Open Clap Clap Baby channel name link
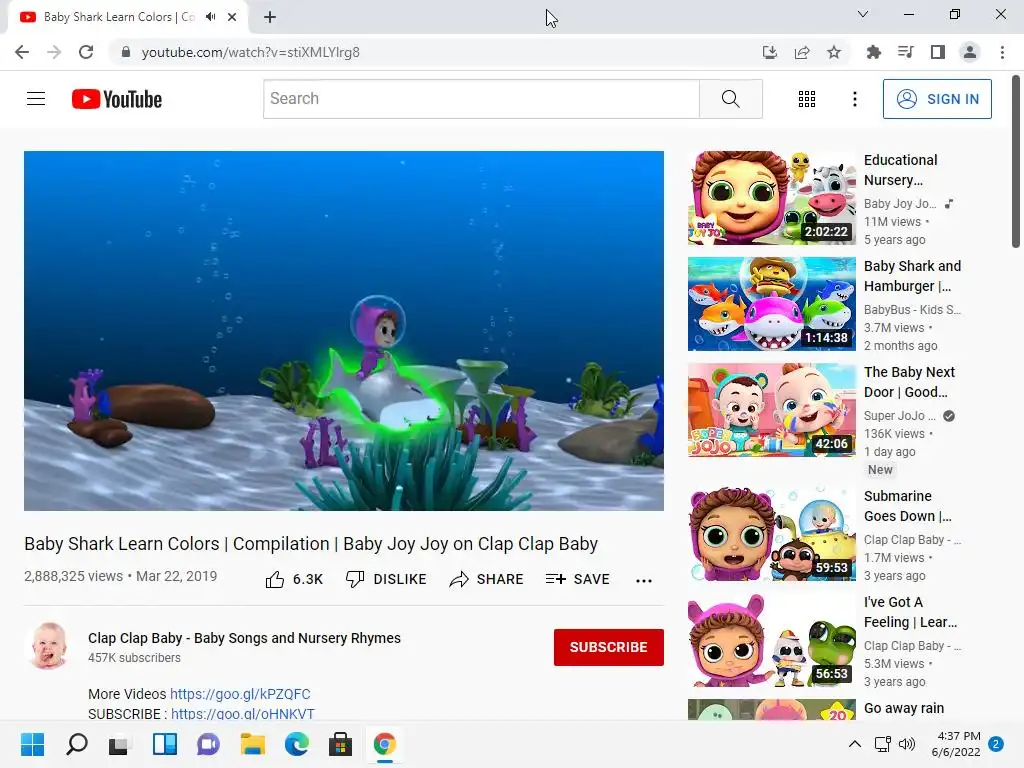 244,638
